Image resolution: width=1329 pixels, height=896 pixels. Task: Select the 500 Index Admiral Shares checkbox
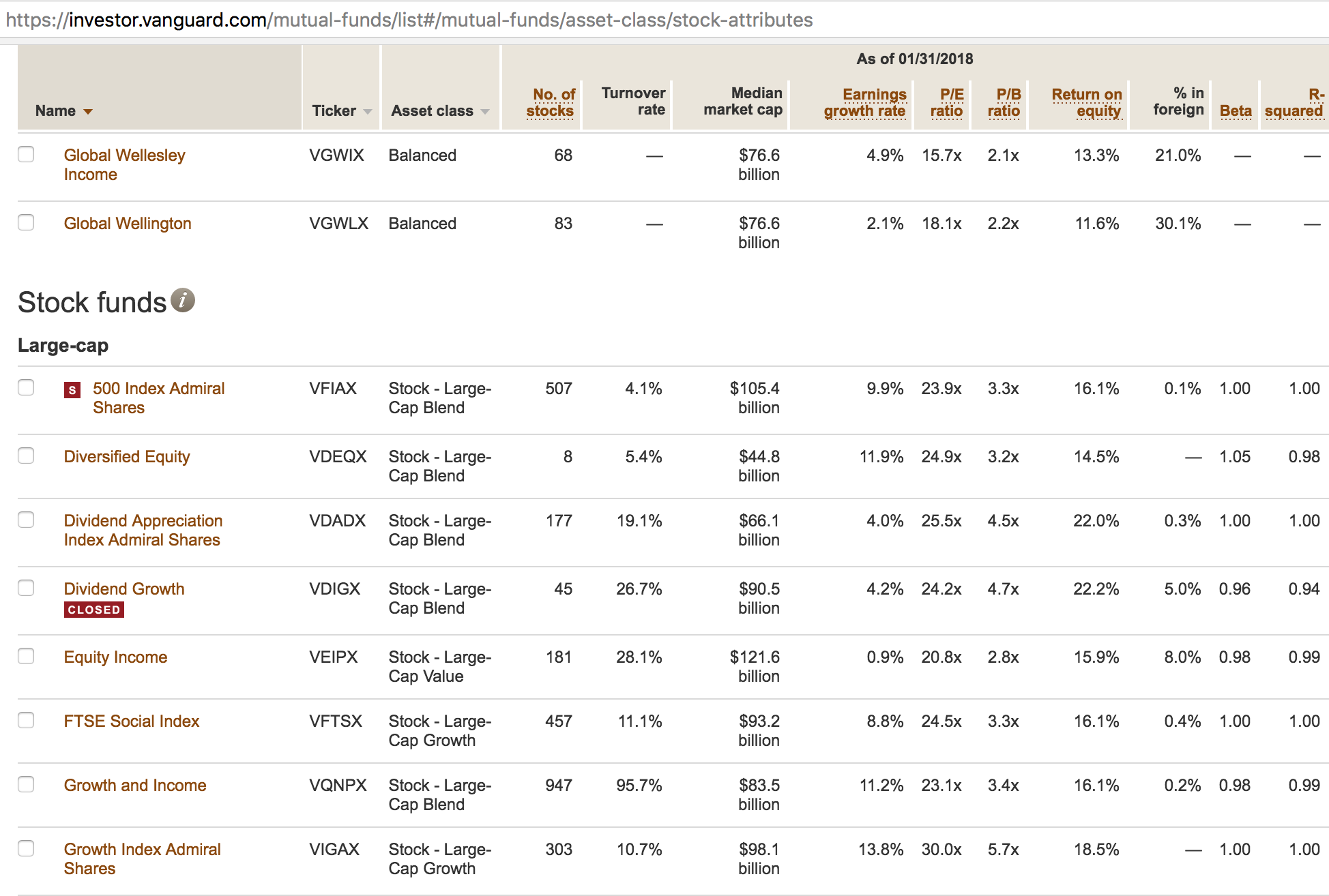[x=26, y=387]
